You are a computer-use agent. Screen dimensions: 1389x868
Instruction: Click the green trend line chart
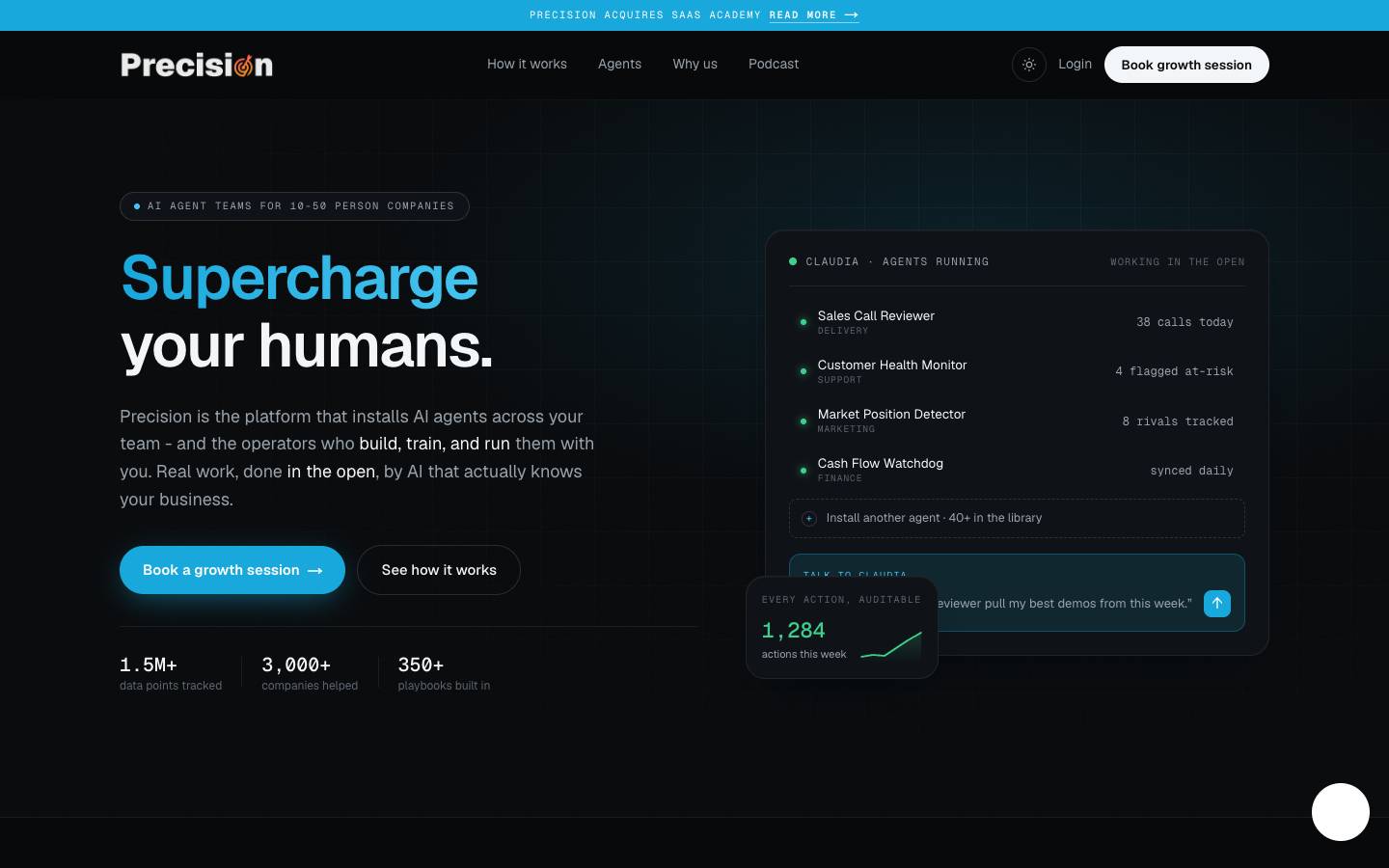pos(891,644)
